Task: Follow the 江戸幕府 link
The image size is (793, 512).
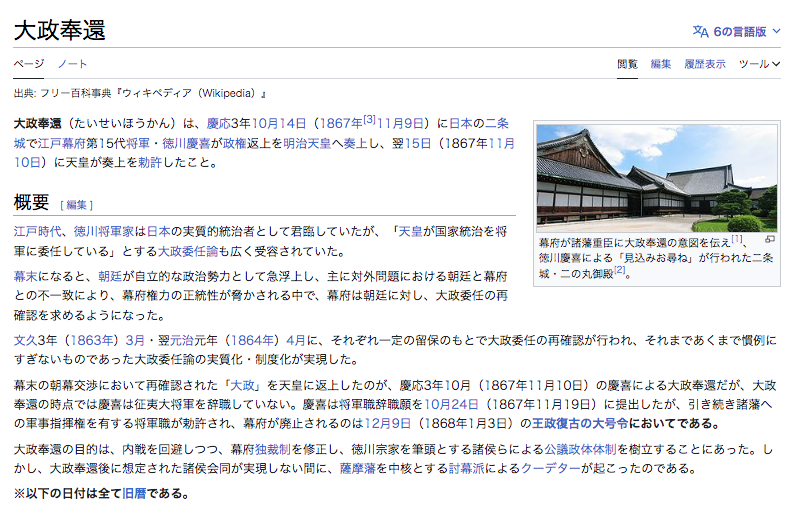Action: pos(62,144)
